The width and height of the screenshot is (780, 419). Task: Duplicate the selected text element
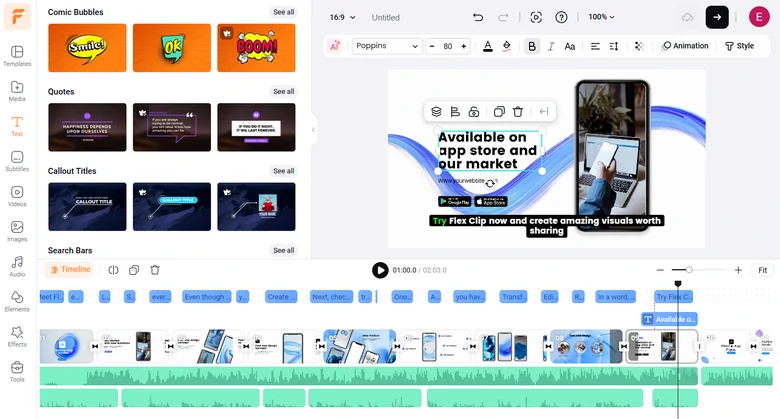(x=499, y=111)
